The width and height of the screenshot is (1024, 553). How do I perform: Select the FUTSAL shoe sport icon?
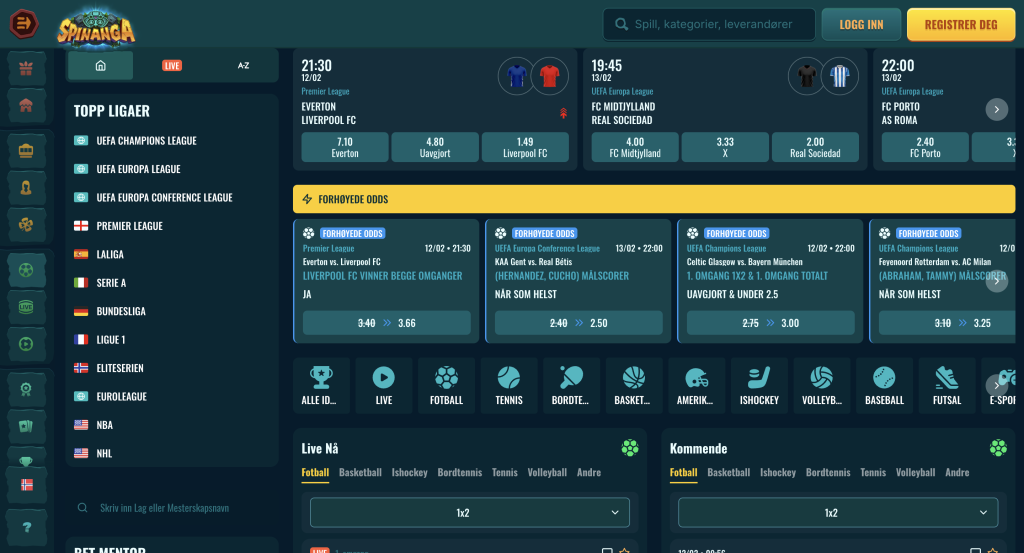[947, 385]
